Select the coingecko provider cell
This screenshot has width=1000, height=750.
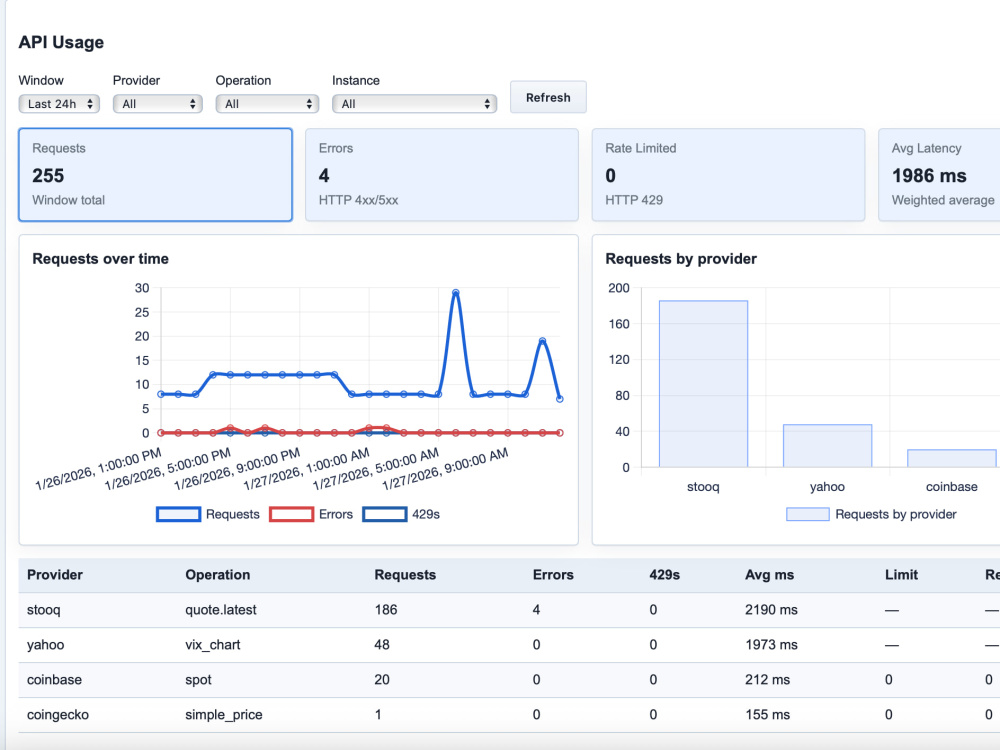[x=57, y=714]
